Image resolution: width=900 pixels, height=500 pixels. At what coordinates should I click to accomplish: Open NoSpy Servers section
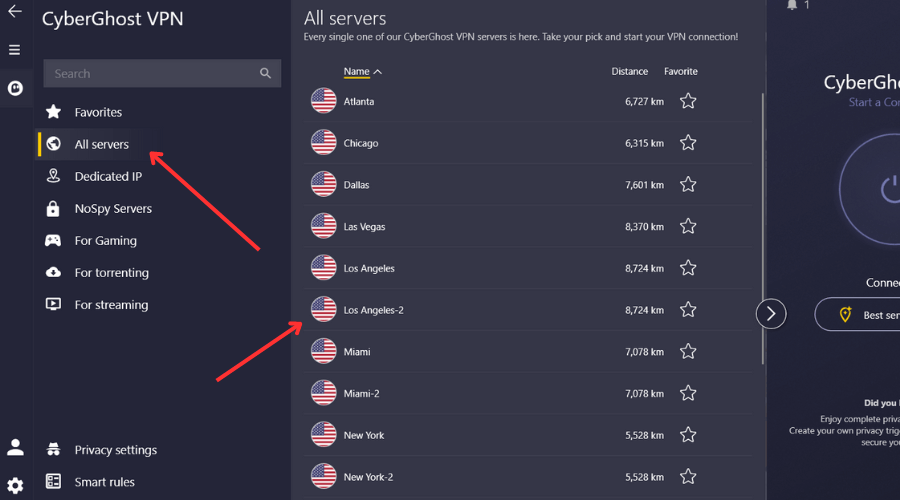(113, 208)
